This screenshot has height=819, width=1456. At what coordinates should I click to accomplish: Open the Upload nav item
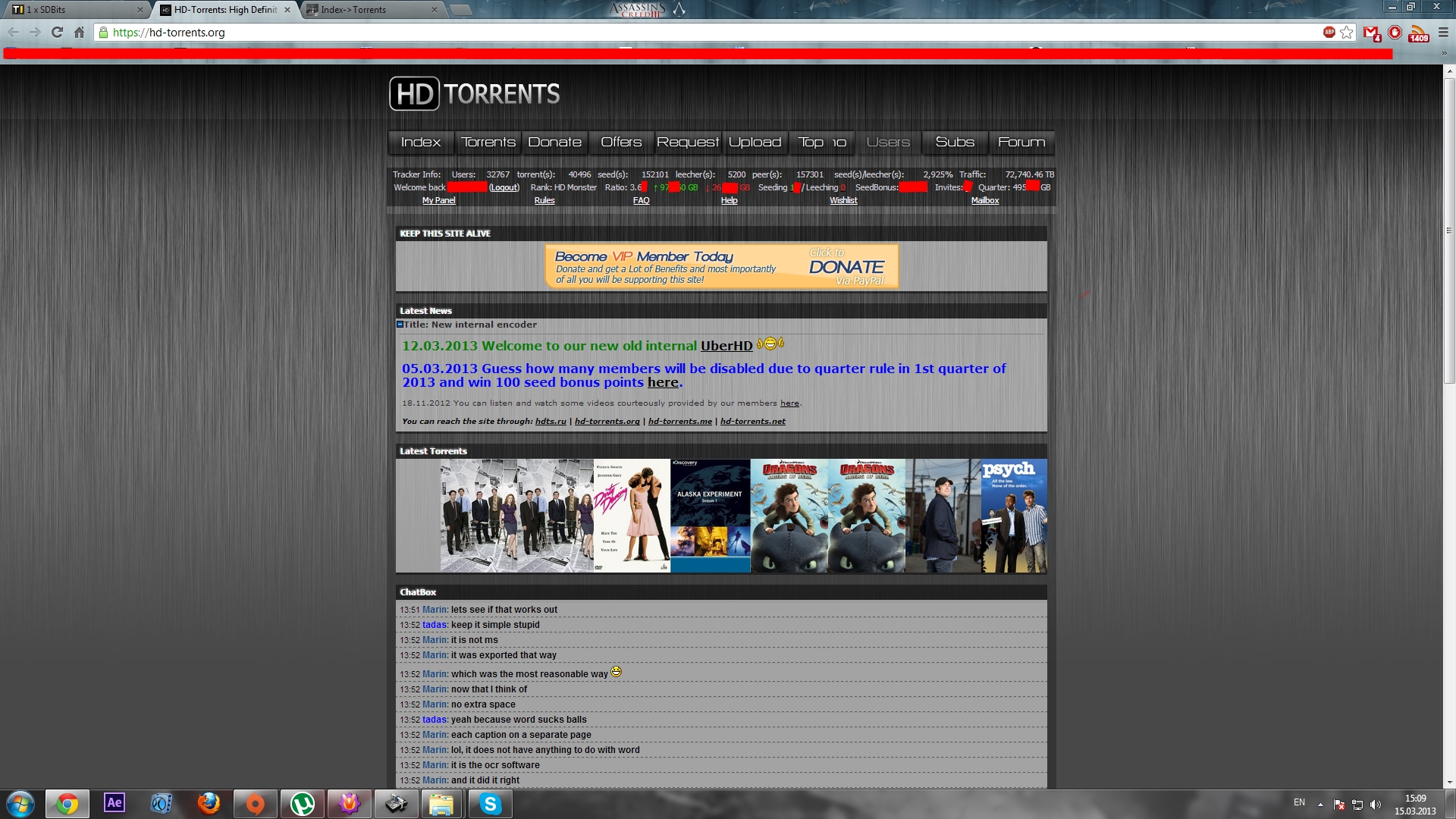[755, 142]
